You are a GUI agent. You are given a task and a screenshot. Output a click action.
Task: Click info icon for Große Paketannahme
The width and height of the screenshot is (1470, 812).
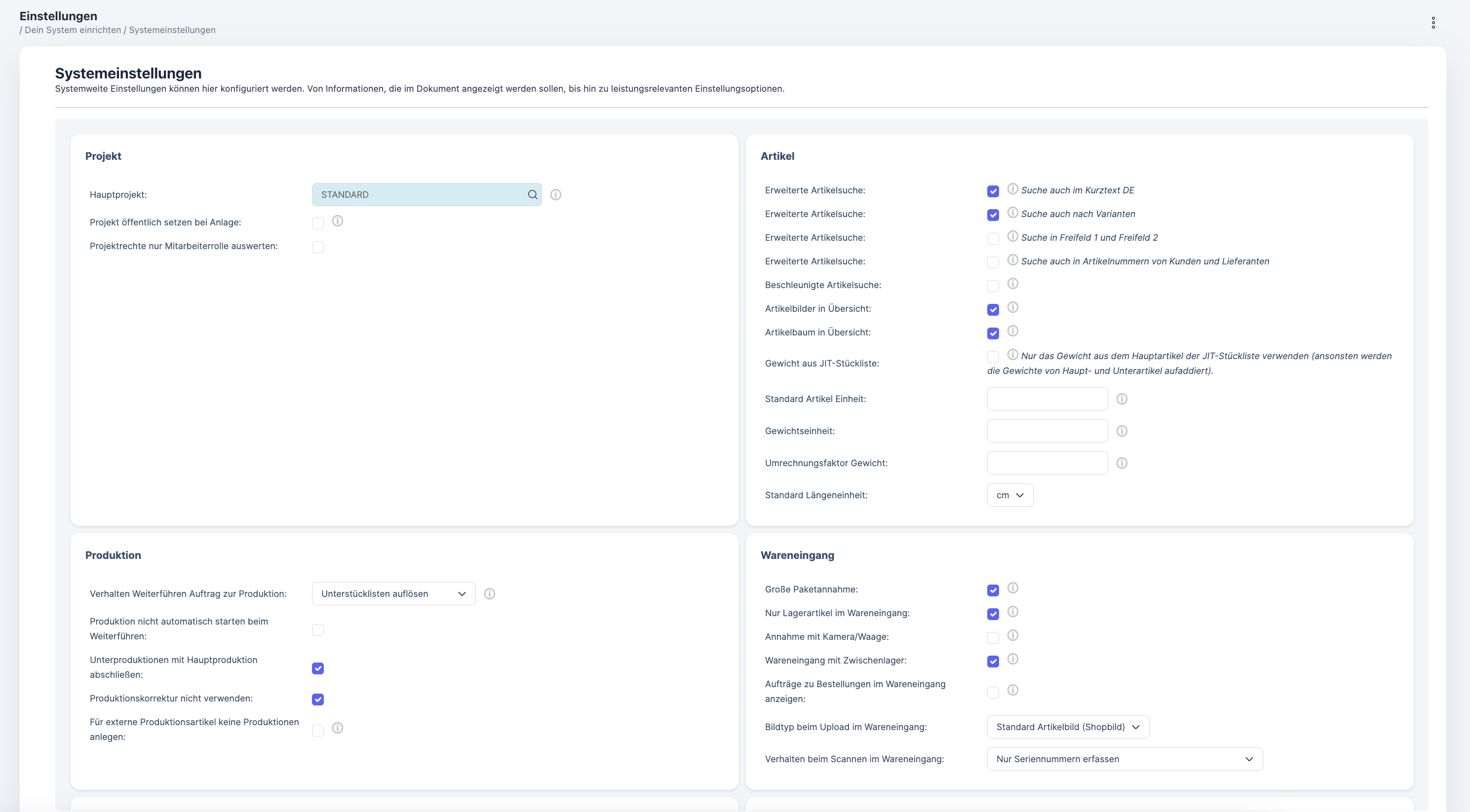(1012, 588)
